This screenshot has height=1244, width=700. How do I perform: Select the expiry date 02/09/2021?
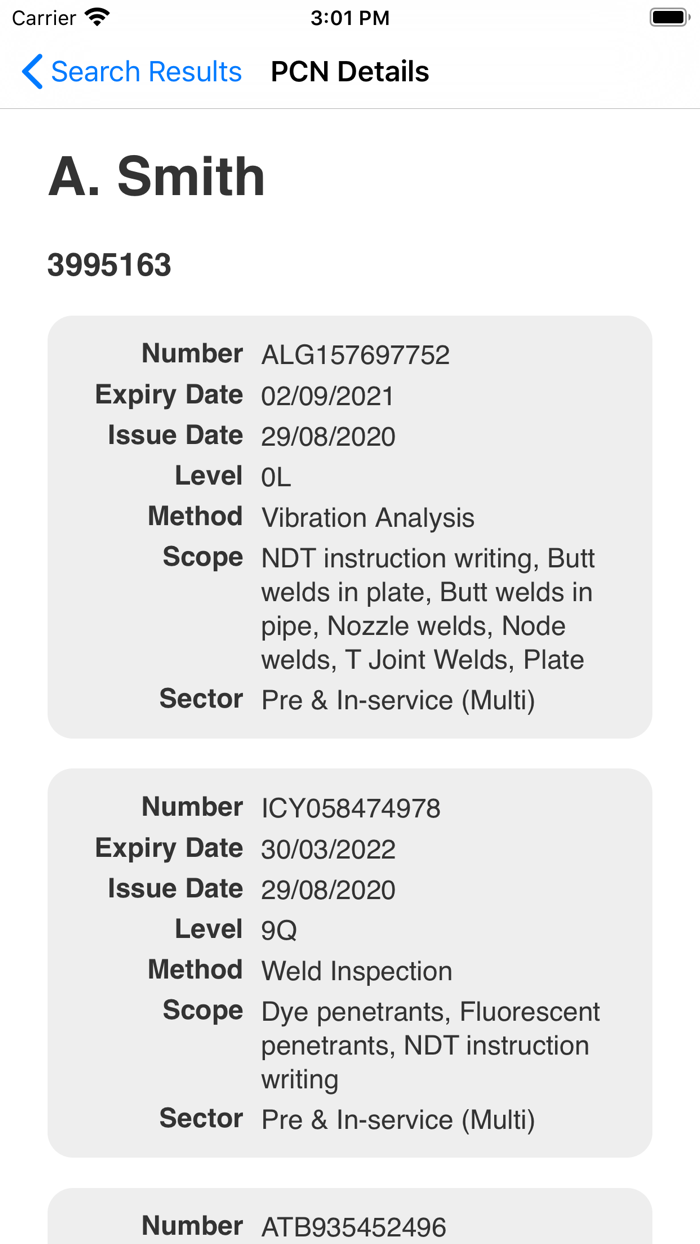[327, 395]
